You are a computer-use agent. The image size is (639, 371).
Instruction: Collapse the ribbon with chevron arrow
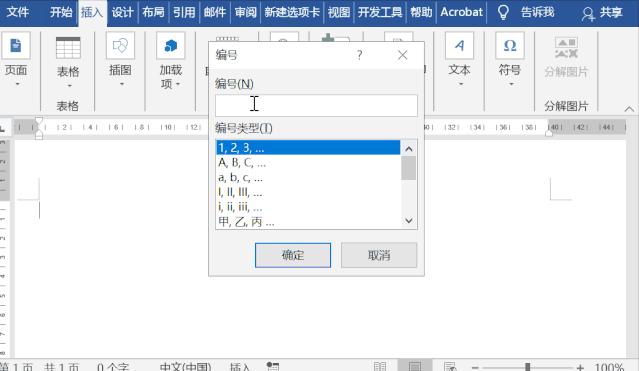coord(629,109)
